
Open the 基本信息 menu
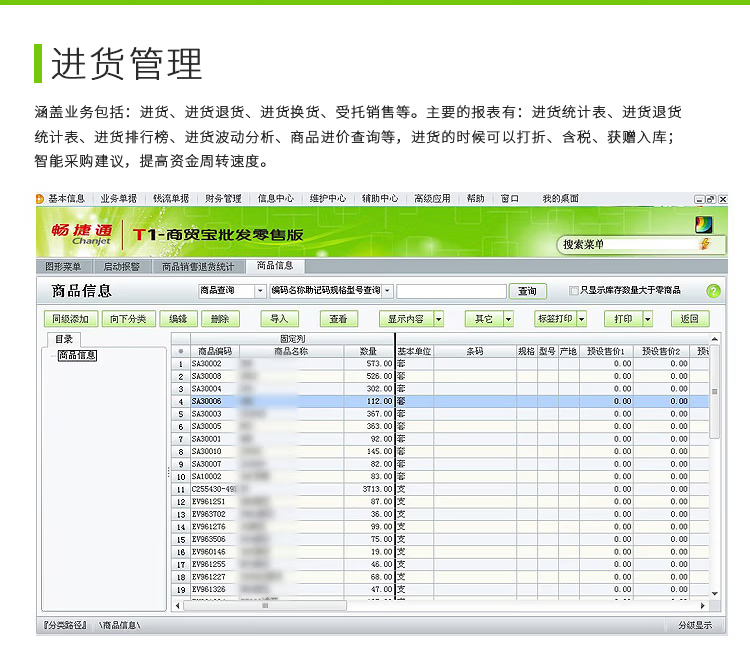tap(66, 198)
